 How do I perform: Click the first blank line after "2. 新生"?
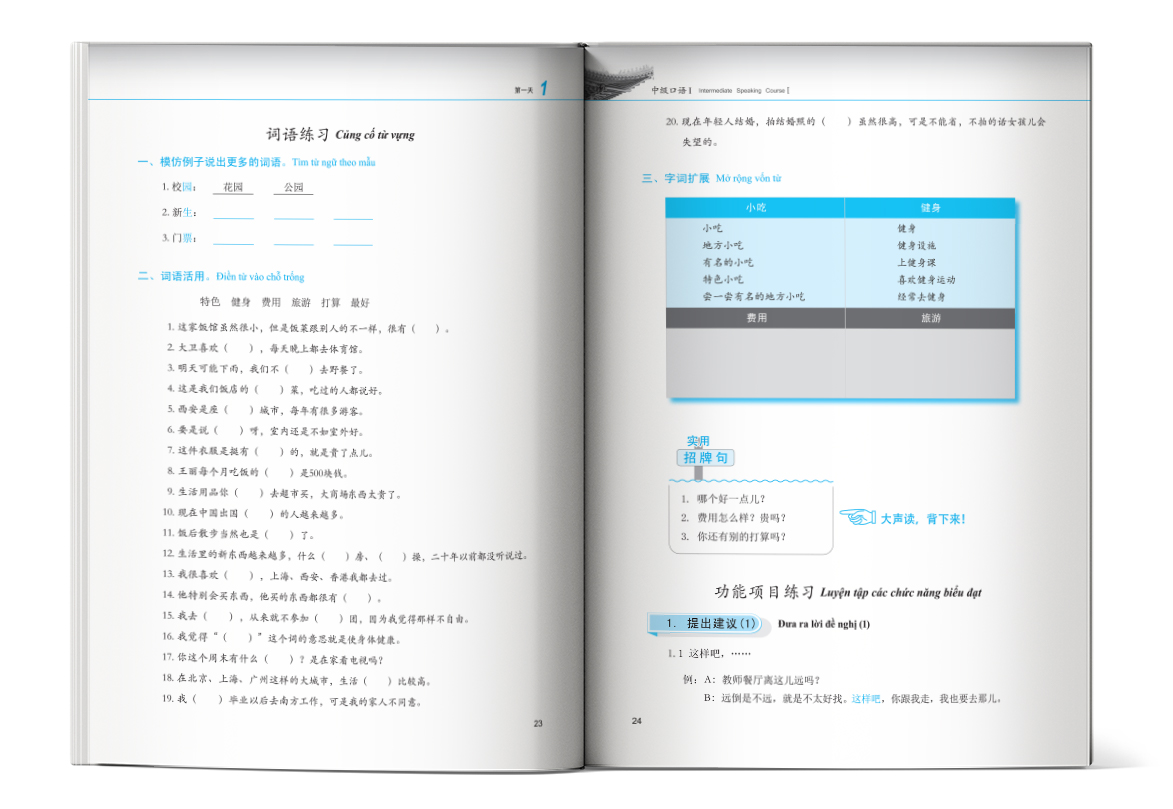click(233, 218)
